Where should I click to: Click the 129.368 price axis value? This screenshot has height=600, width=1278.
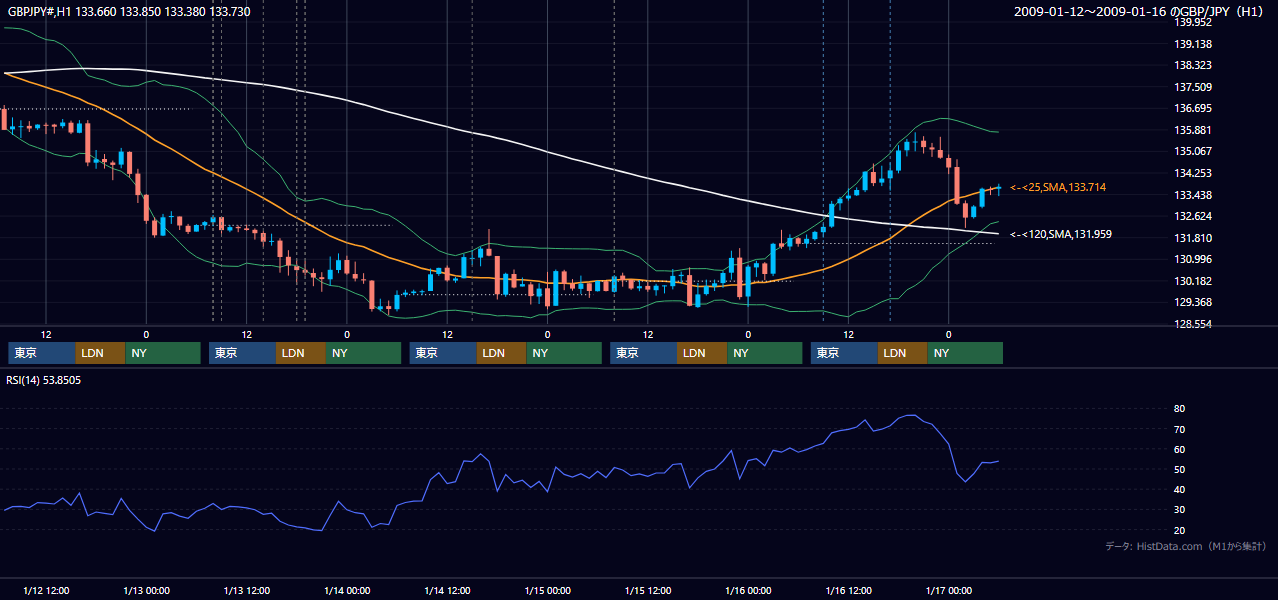1192,302
